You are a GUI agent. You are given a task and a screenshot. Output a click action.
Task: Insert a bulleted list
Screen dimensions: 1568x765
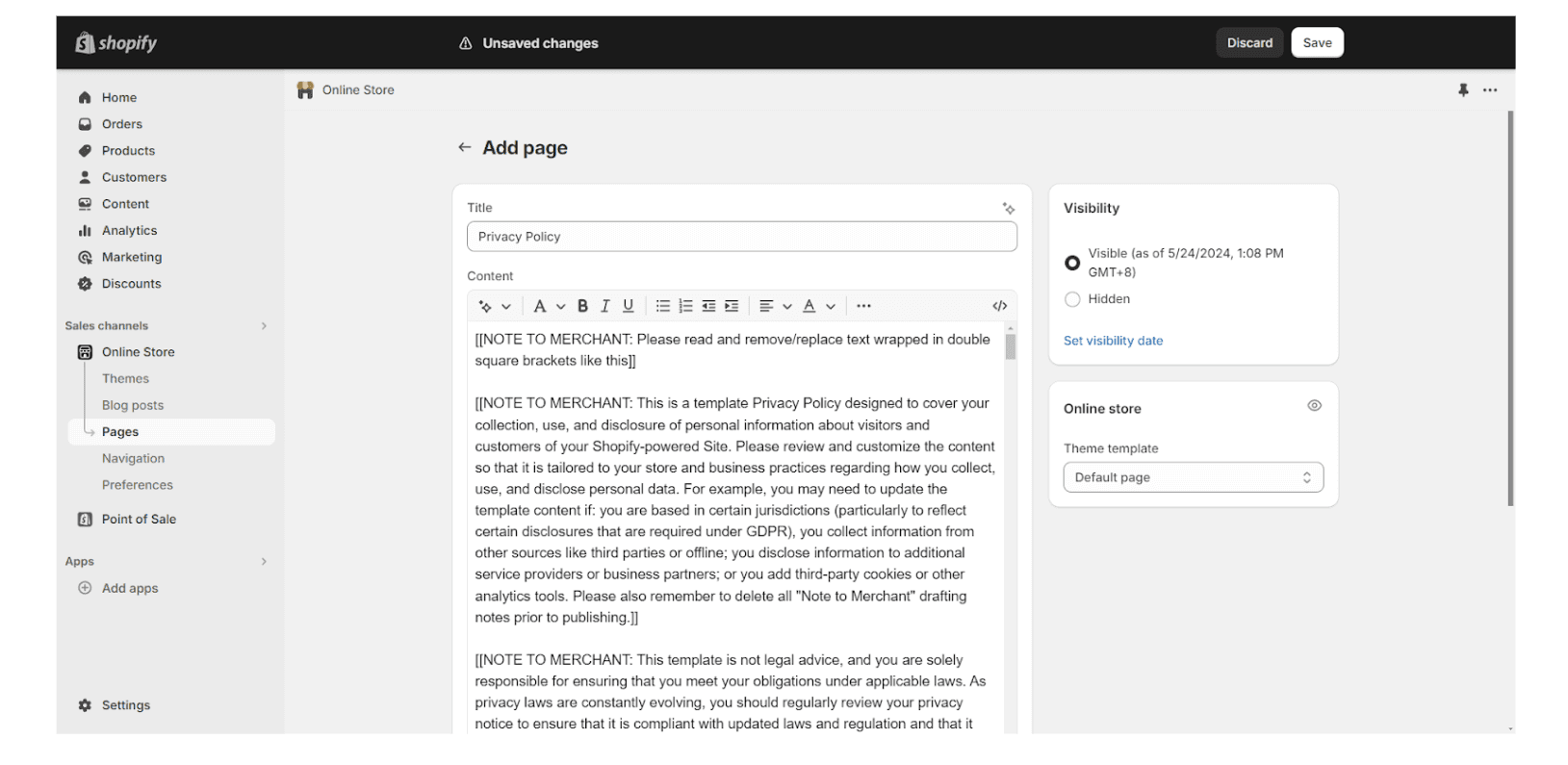point(663,306)
